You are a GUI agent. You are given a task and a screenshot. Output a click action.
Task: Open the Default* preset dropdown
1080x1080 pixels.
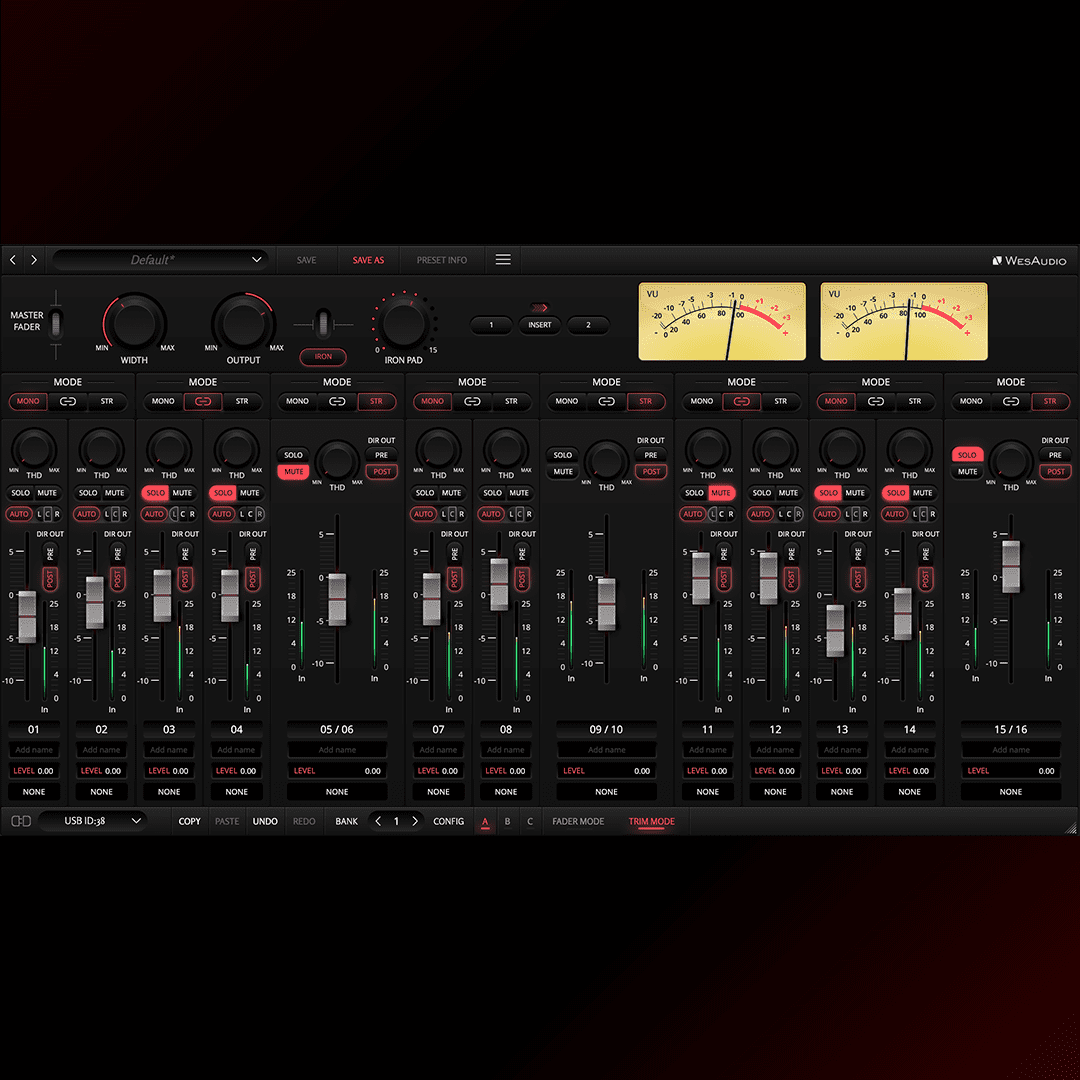coord(160,260)
